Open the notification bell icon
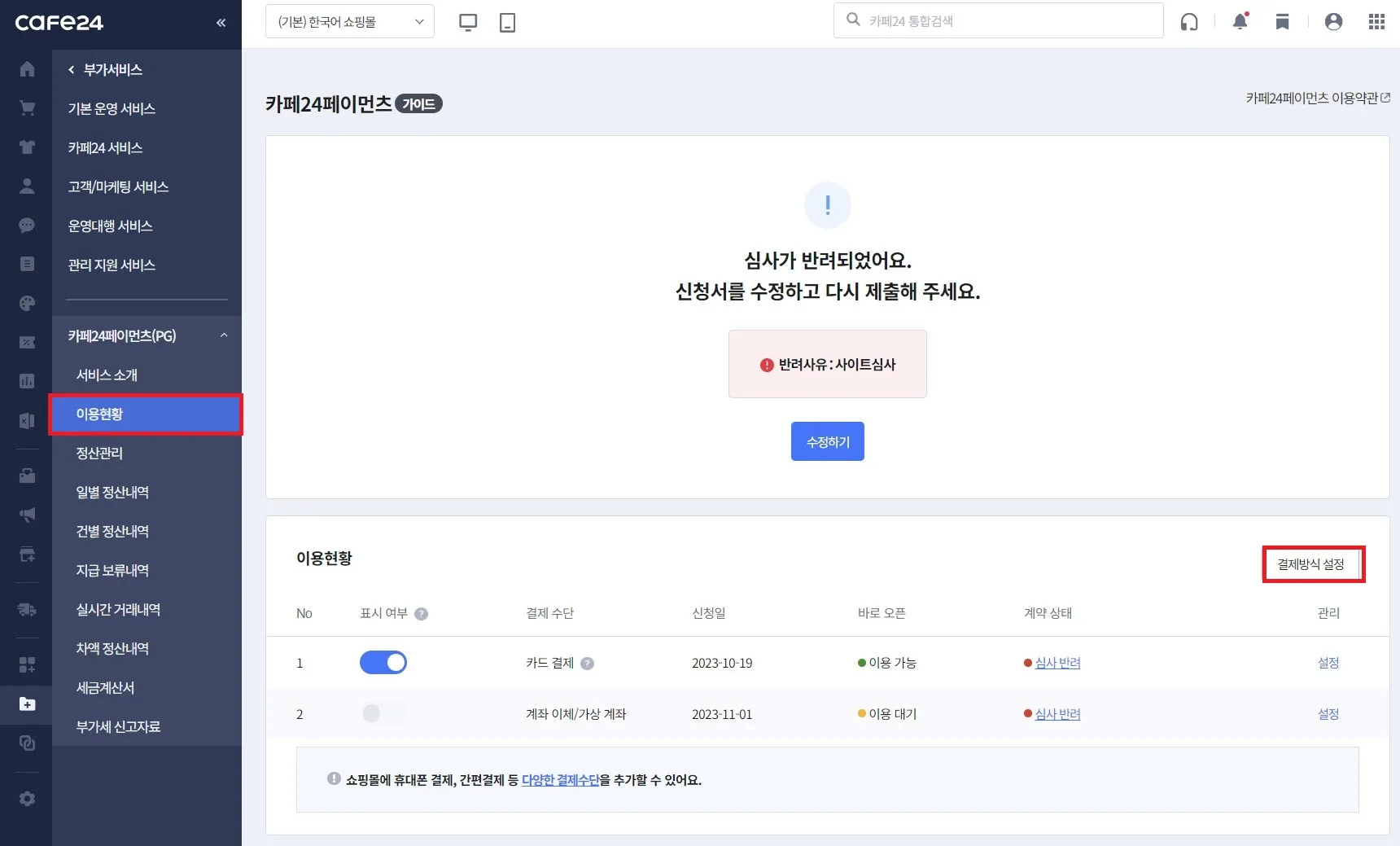Screen dimensions: 1400x846 point(1240,21)
